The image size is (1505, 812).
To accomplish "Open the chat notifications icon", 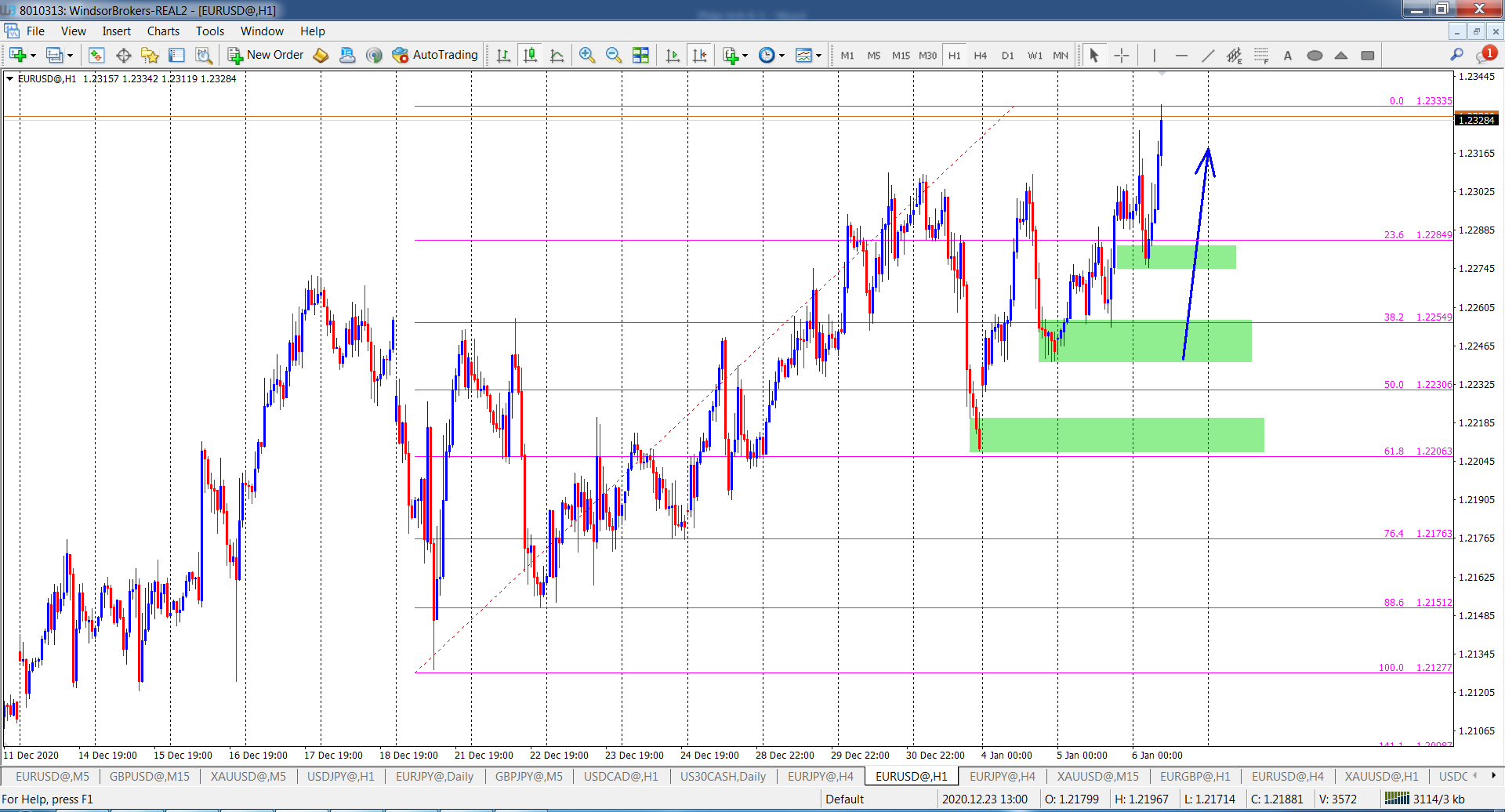I will (1485, 55).
